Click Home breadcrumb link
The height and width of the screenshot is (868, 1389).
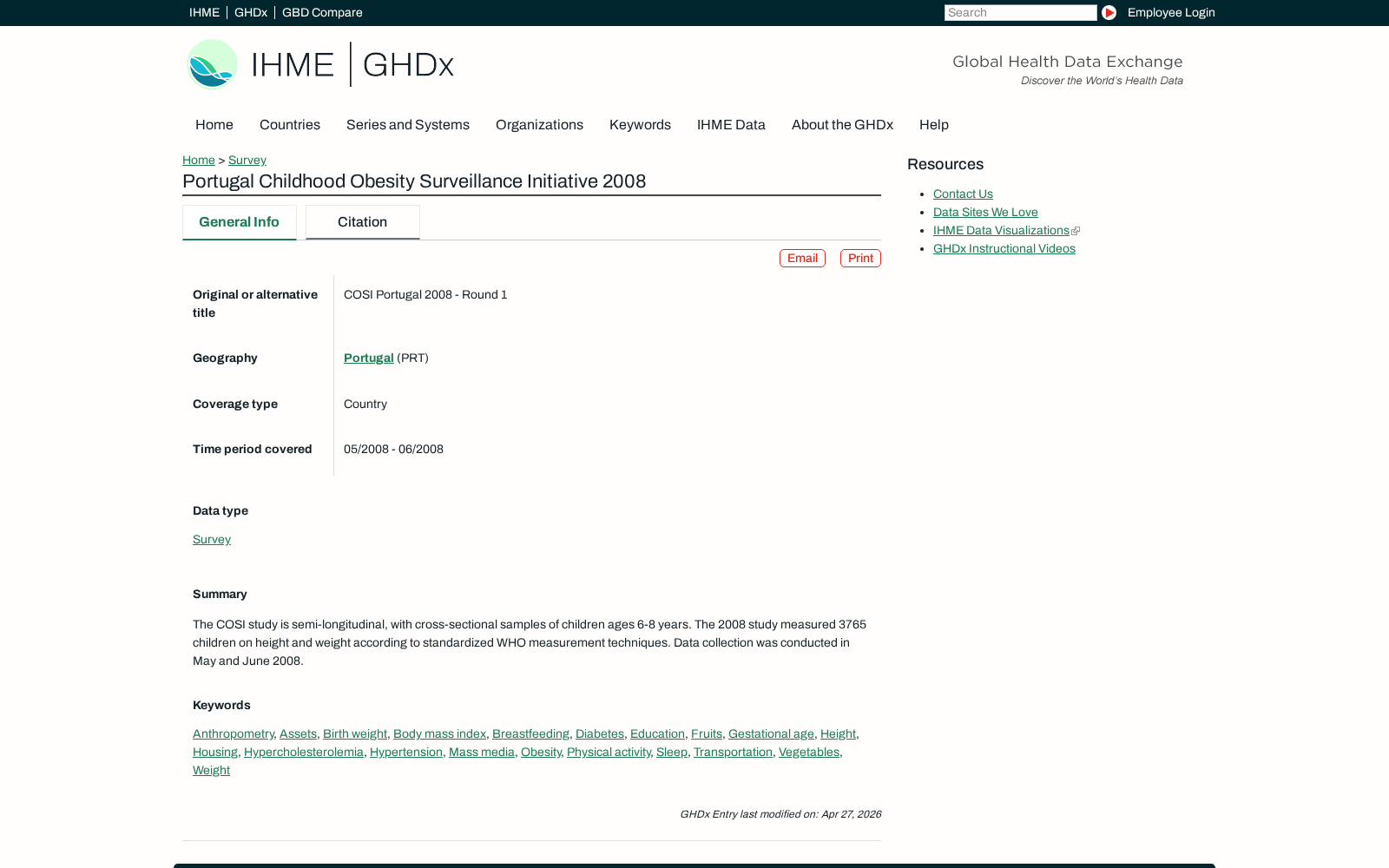coord(199,160)
